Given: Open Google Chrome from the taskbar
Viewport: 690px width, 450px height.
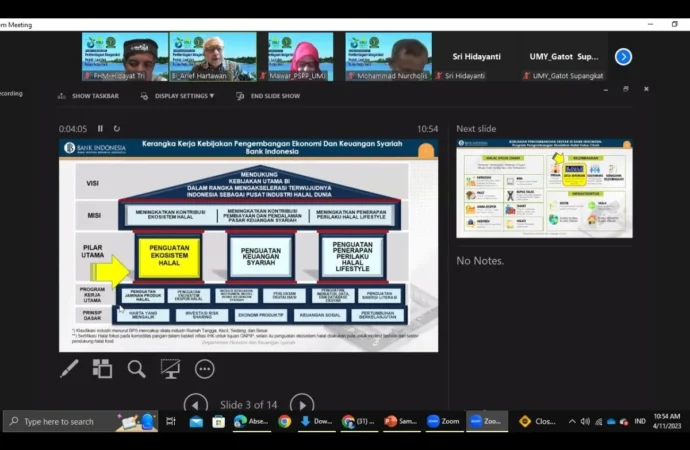Looking at the screenshot, I should pyautogui.click(x=284, y=422).
